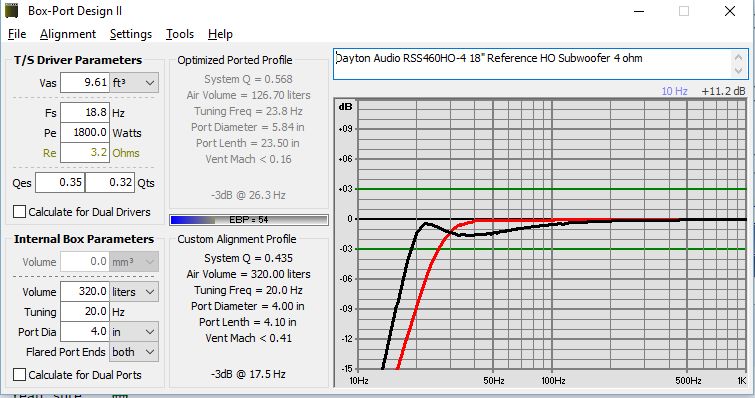Screen dimensions: 755x398
Task: Click the 50Hz axis label on graph
Action: coord(494,381)
